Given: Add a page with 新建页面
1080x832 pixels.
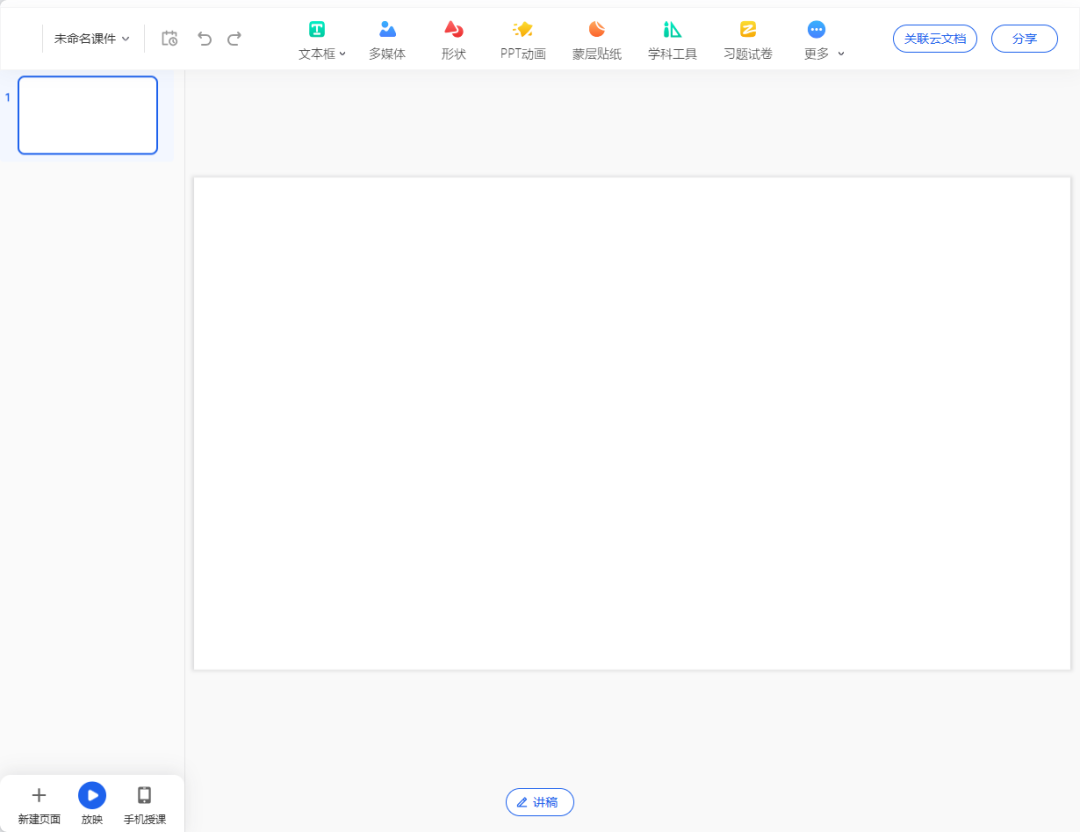Looking at the screenshot, I should (39, 803).
